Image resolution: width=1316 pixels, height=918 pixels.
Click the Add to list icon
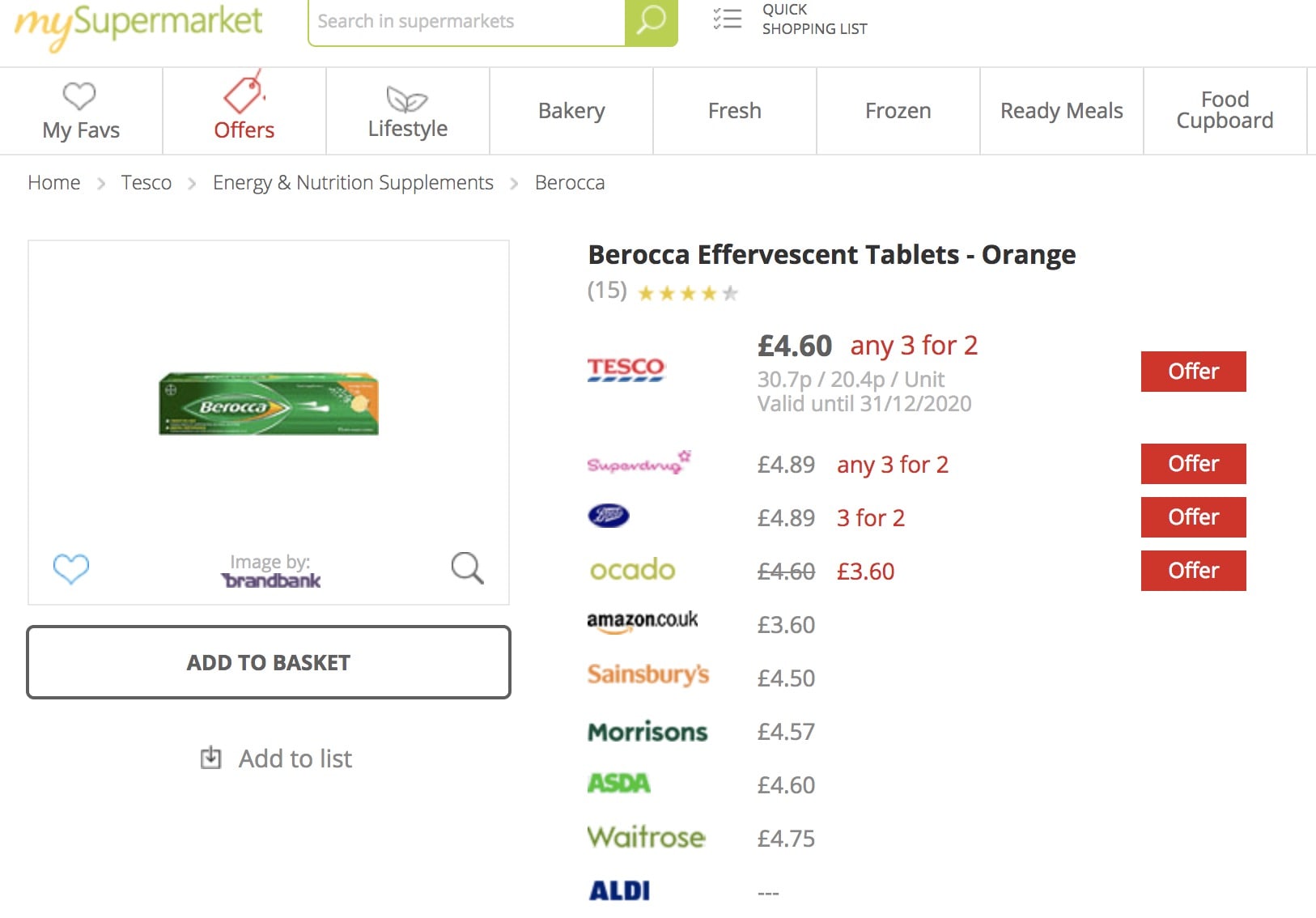tap(210, 758)
